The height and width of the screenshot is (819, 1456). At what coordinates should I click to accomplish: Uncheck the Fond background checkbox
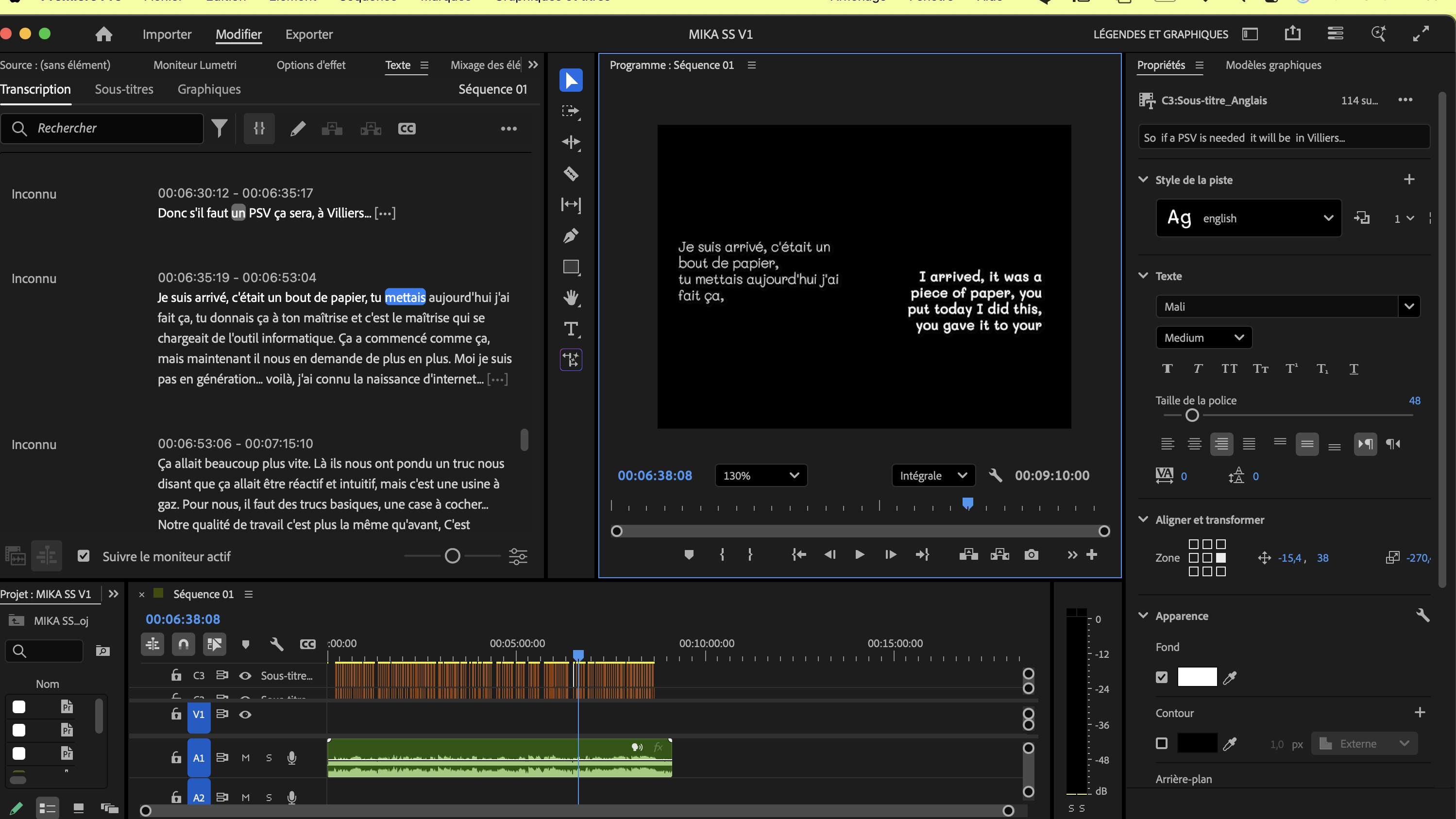tap(1162, 677)
